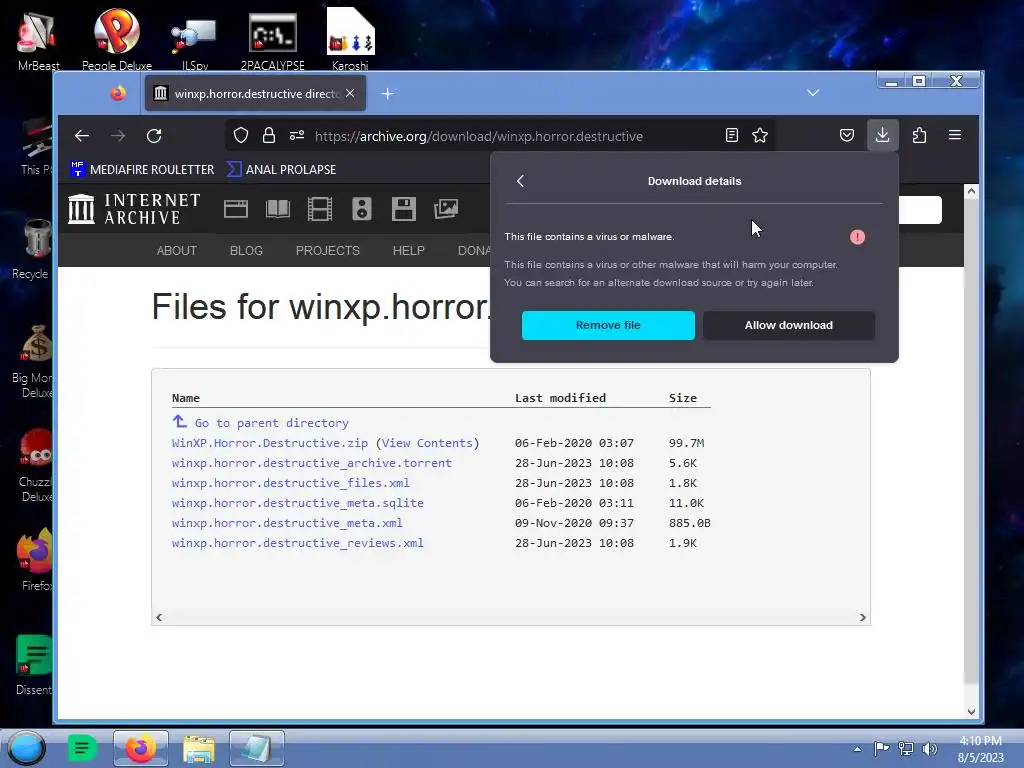1024x768 pixels.
Task: Open winxp.horror.destructive_files.xml link
Action: (291, 483)
